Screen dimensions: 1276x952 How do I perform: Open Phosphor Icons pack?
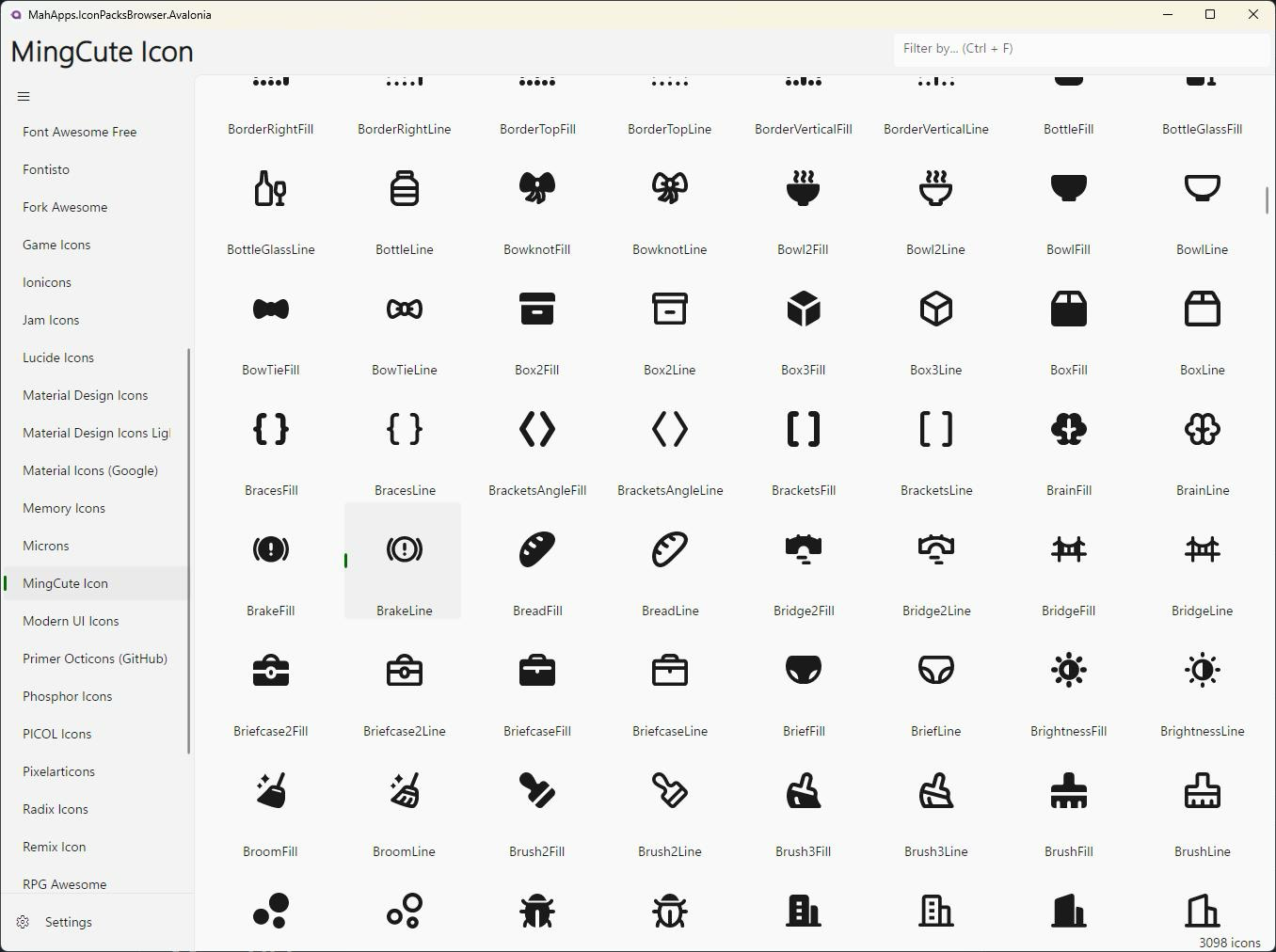97,696
